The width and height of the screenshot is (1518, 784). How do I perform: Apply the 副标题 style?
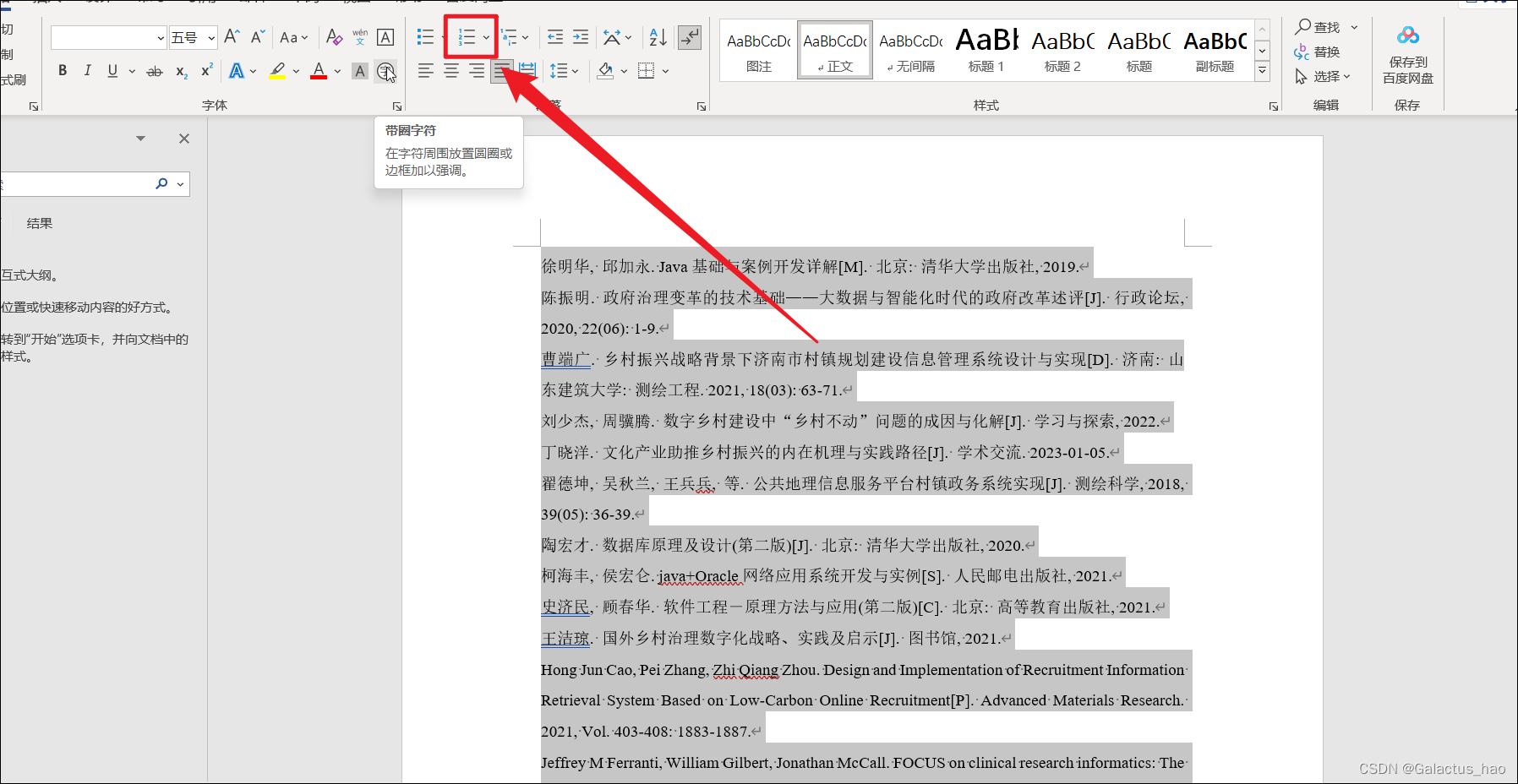[x=1215, y=52]
